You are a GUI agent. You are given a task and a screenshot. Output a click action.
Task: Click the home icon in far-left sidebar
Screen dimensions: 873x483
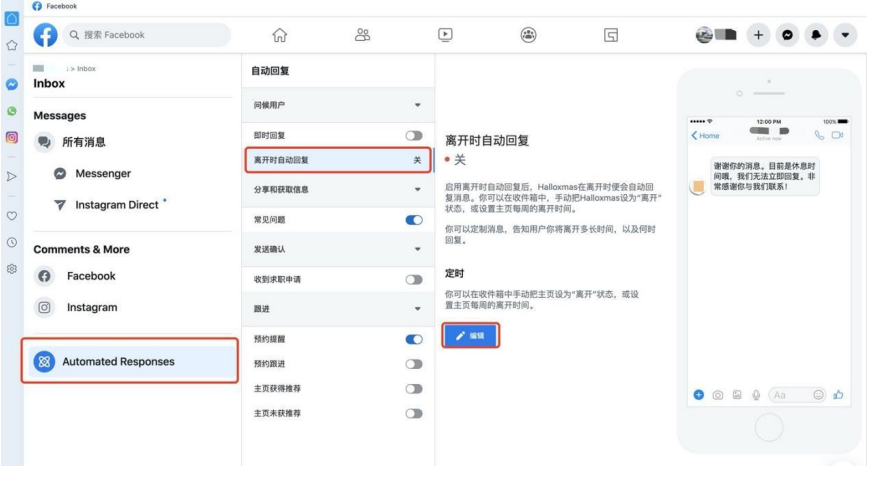click(x=12, y=19)
